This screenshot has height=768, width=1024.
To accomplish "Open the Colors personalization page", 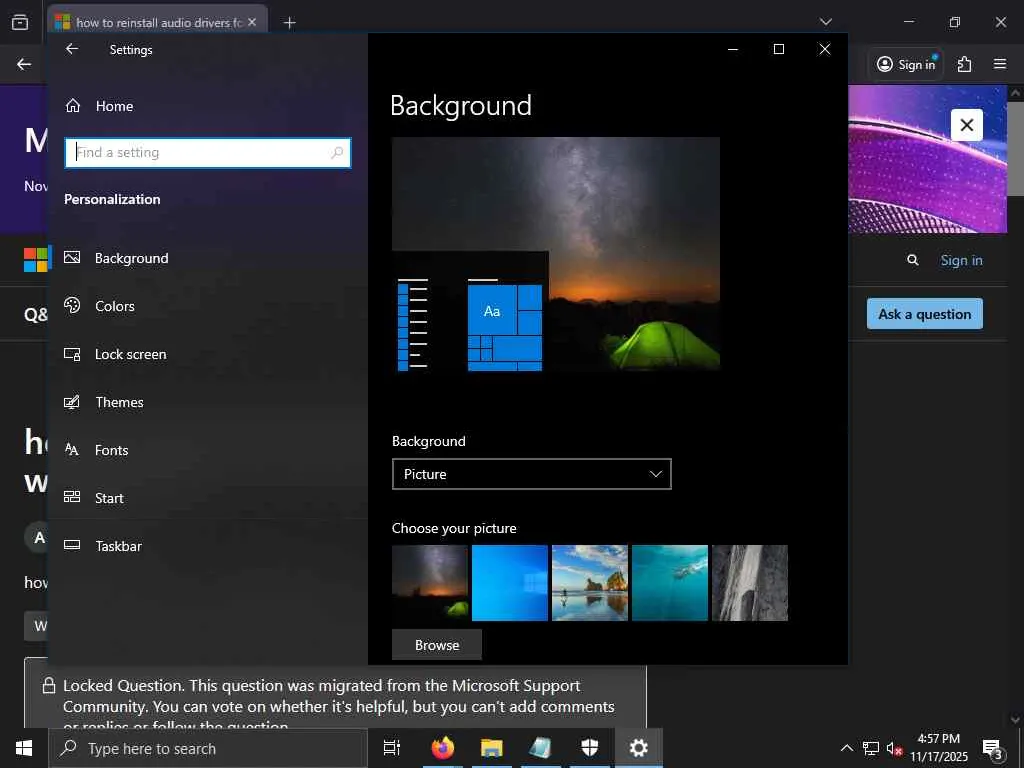I will tap(208, 306).
